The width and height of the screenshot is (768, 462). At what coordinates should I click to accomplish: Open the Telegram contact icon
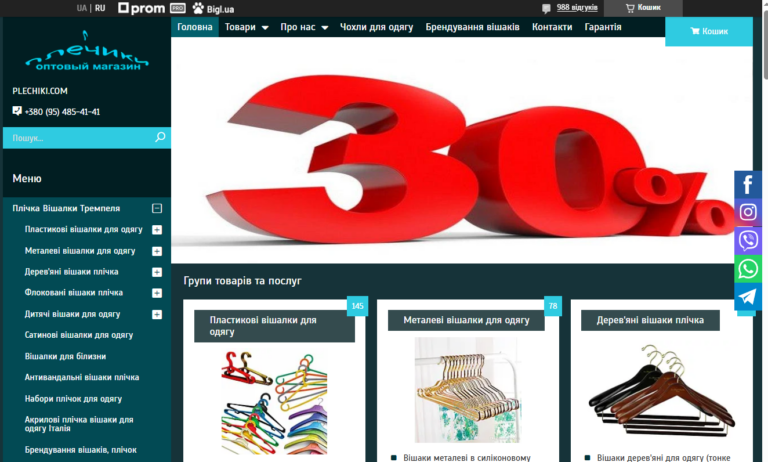tap(747, 297)
